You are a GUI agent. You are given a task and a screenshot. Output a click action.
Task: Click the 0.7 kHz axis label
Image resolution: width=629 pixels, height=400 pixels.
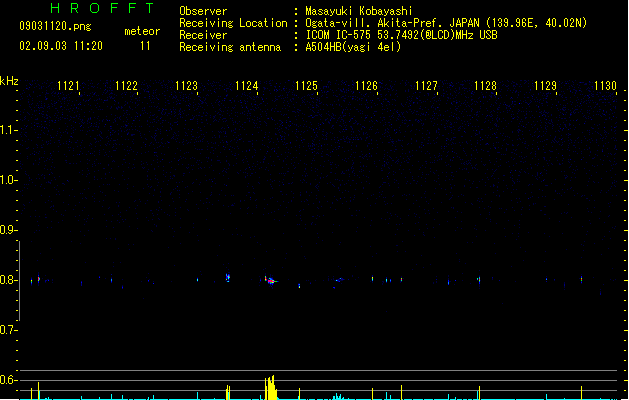tap(8, 330)
